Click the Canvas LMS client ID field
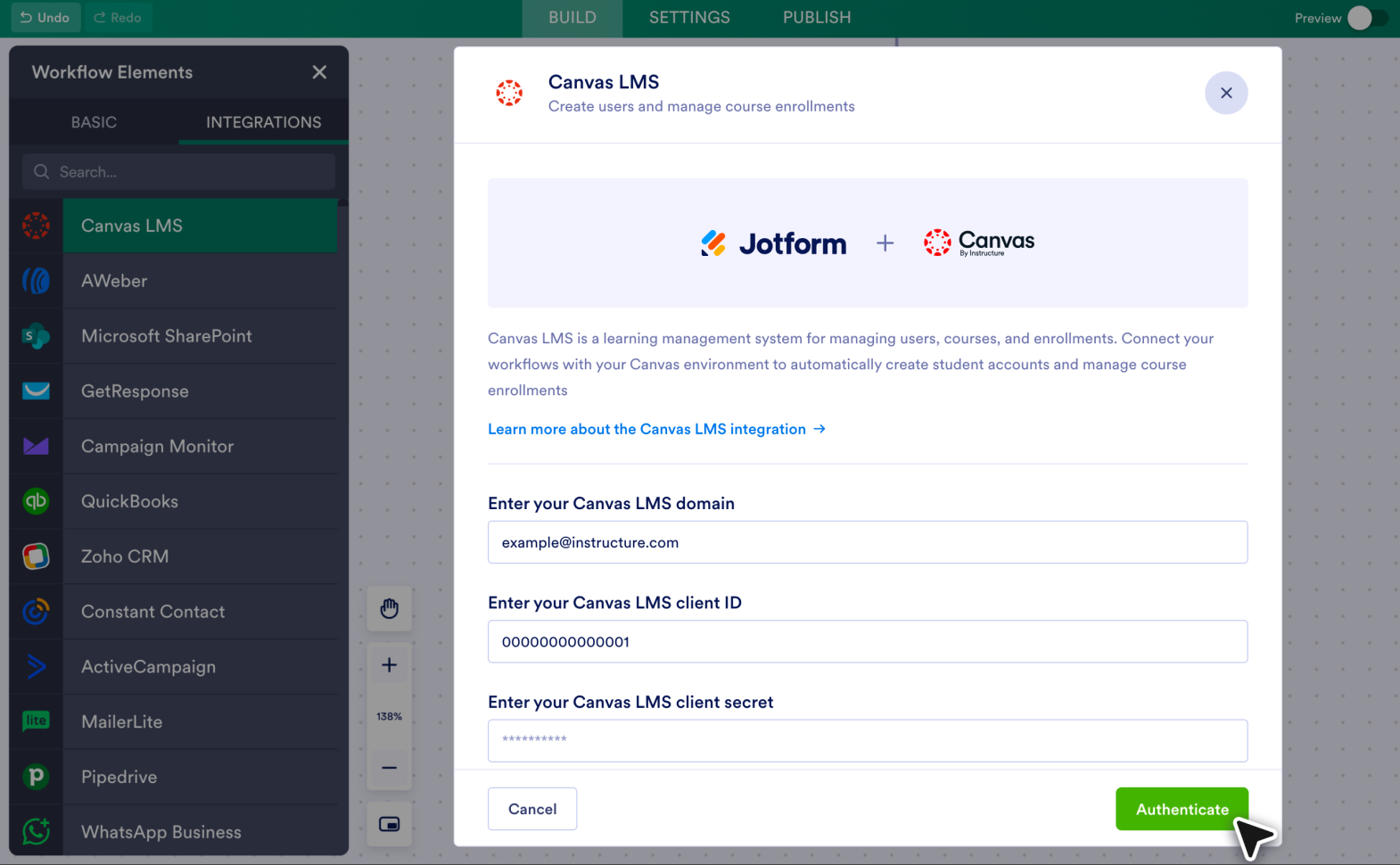The width and height of the screenshot is (1400, 865). click(868, 641)
